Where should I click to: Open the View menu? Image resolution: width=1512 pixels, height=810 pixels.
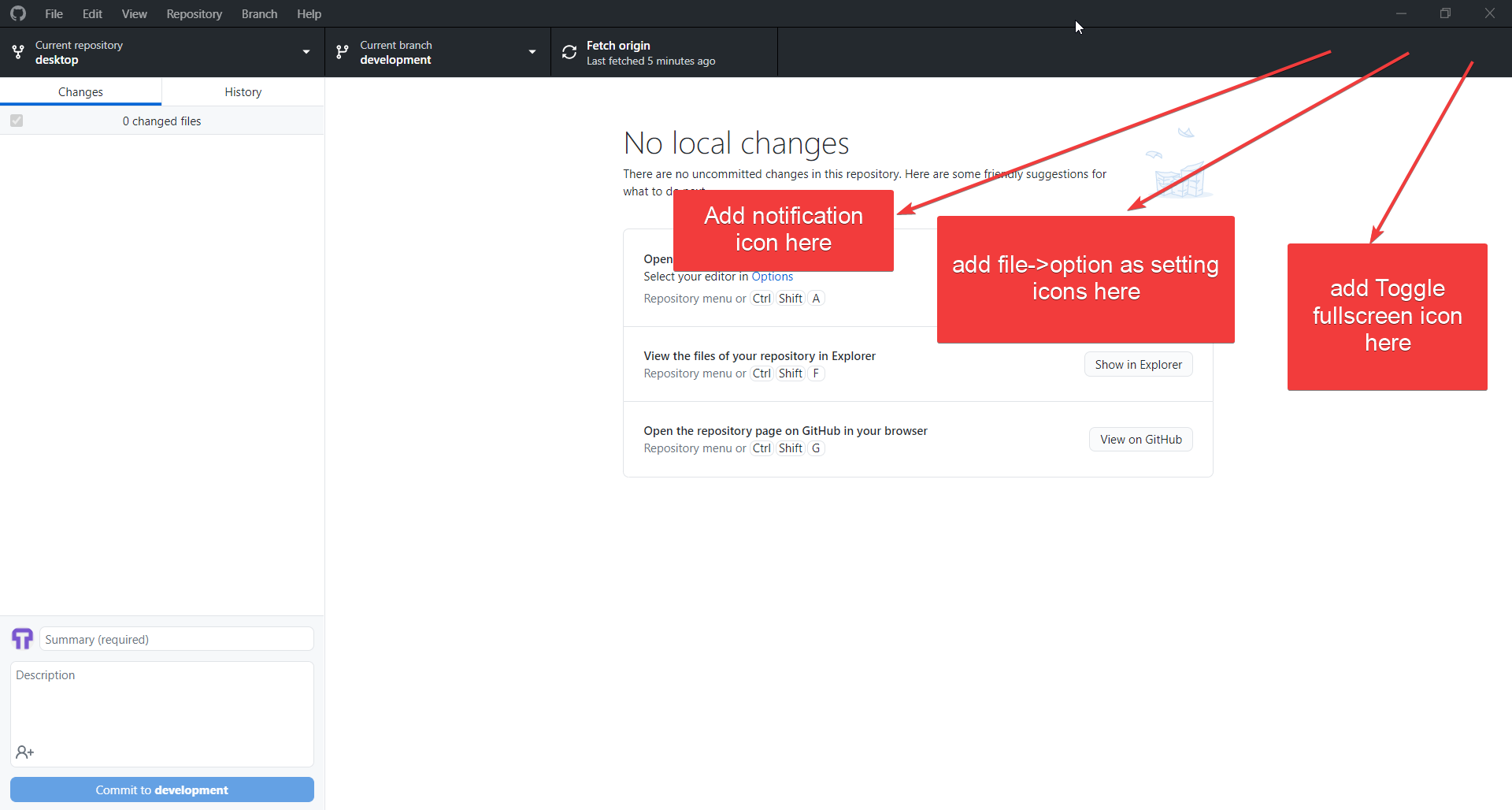pyautogui.click(x=135, y=14)
